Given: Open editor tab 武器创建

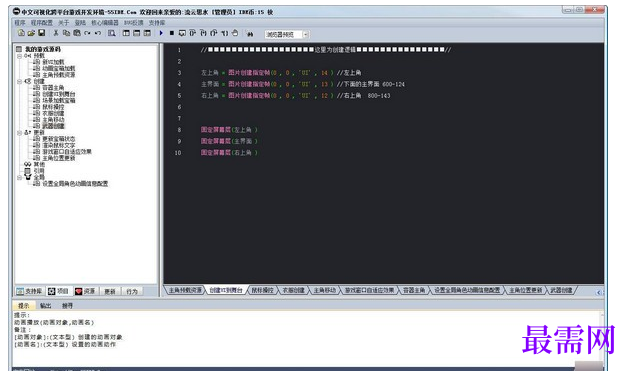Looking at the screenshot, I should point(561,290).
